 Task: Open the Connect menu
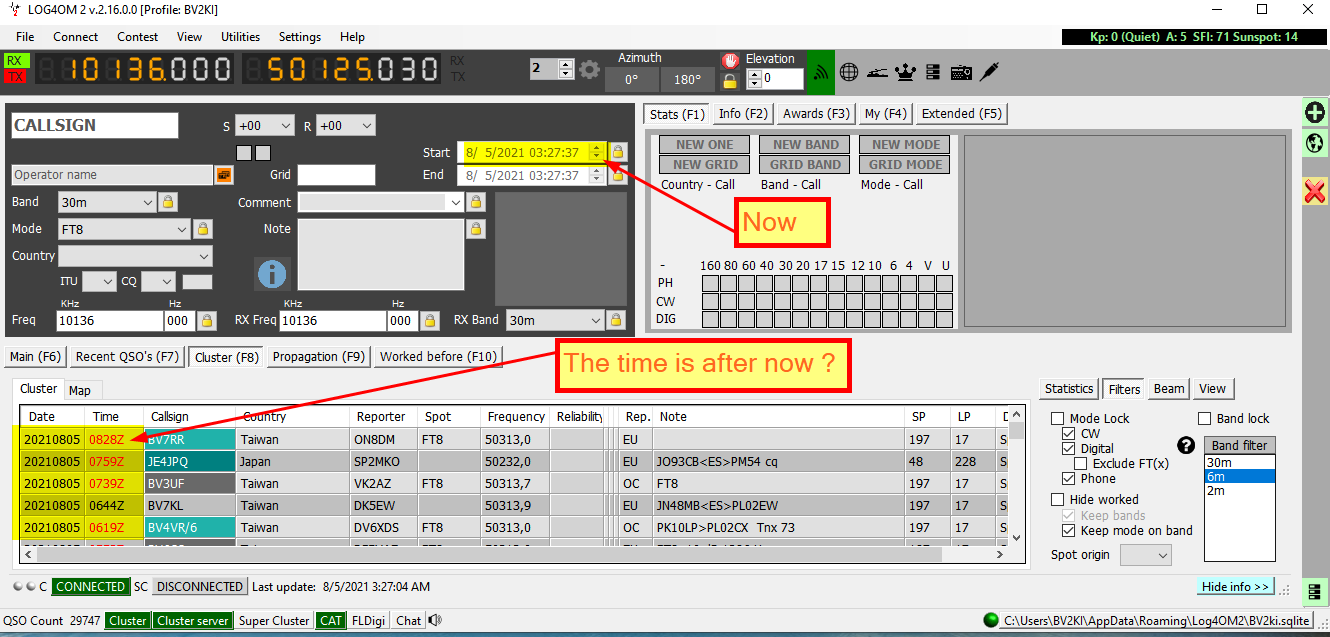click(x=76, y=37)
